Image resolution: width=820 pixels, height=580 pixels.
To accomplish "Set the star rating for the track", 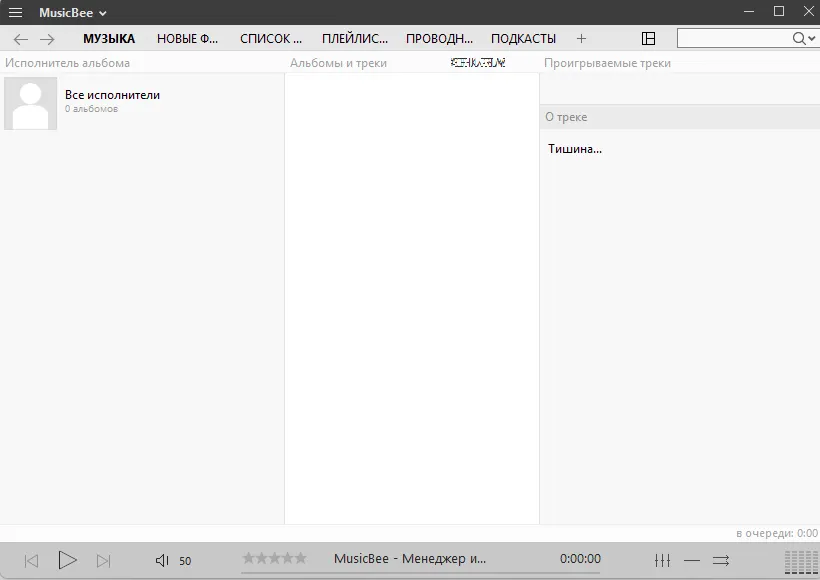I will (274, 558).
